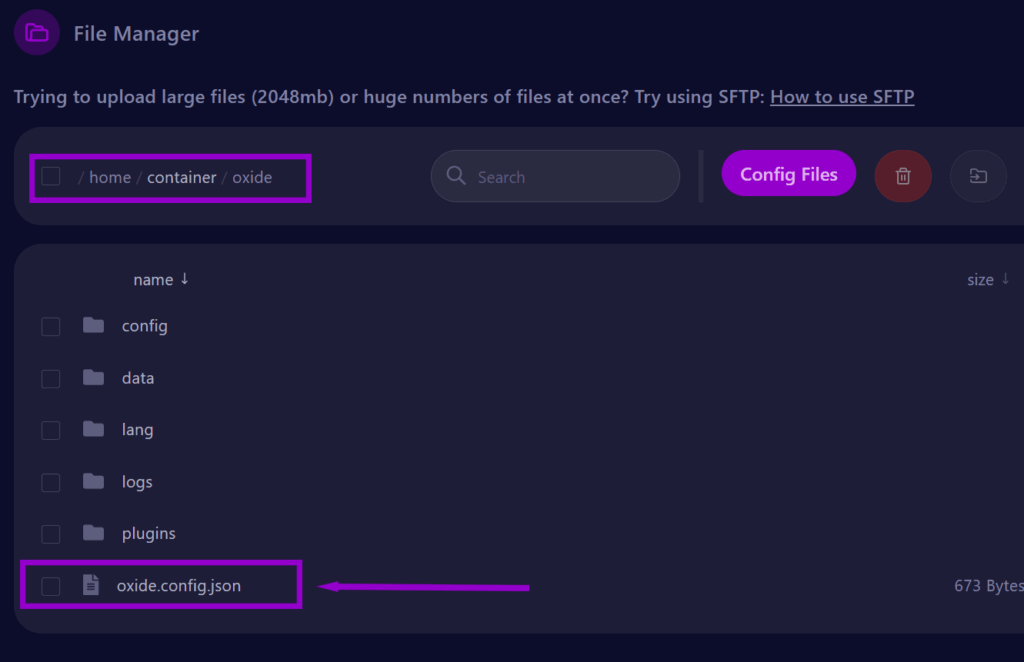Check the box for the plugins folder
Image resolution: width=1024 pixels, height=662 pixels.
(x=51, y=534)
